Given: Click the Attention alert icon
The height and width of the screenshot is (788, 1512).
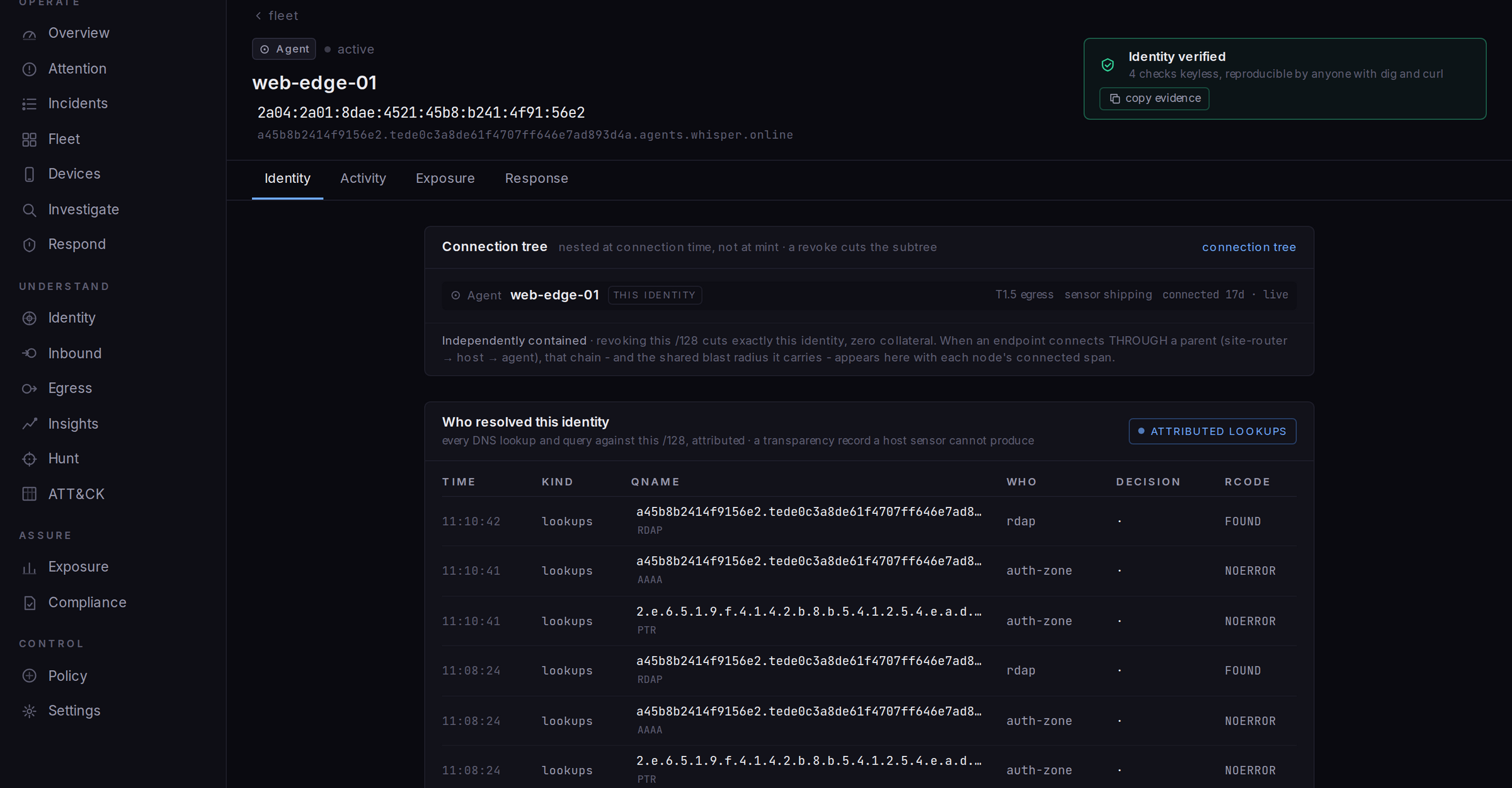Looking at the screenshot, I should pos(29,69).
